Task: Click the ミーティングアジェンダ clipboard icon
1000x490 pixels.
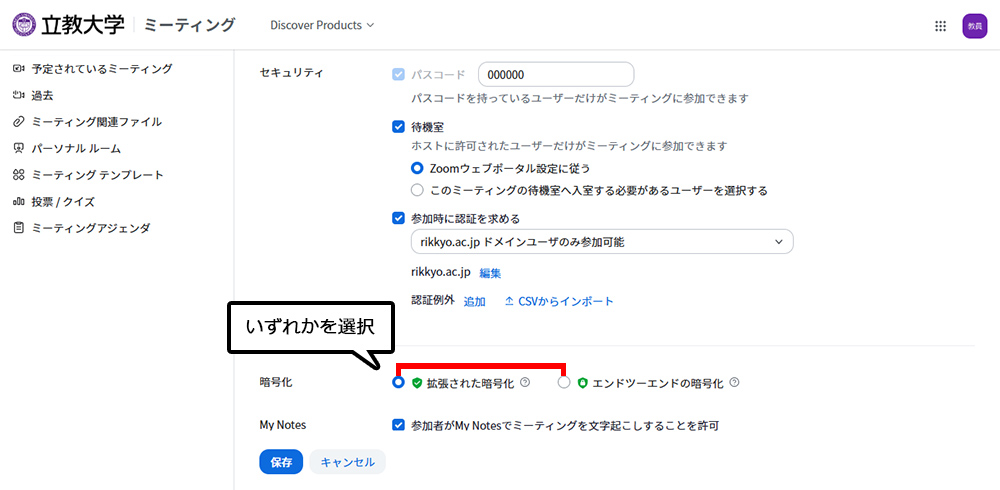Action: click(x=18, y=228)
